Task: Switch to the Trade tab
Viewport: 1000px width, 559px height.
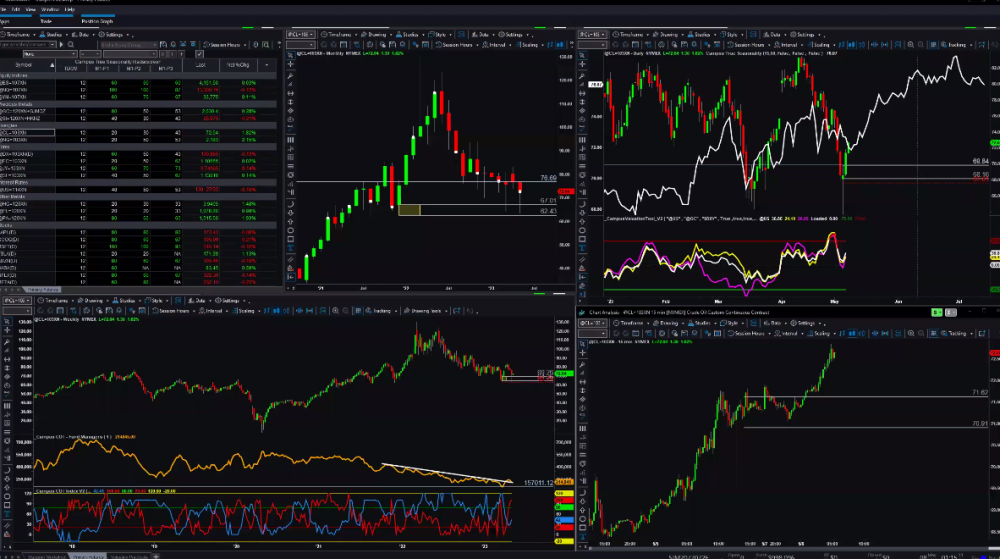Action: (46, 21)
